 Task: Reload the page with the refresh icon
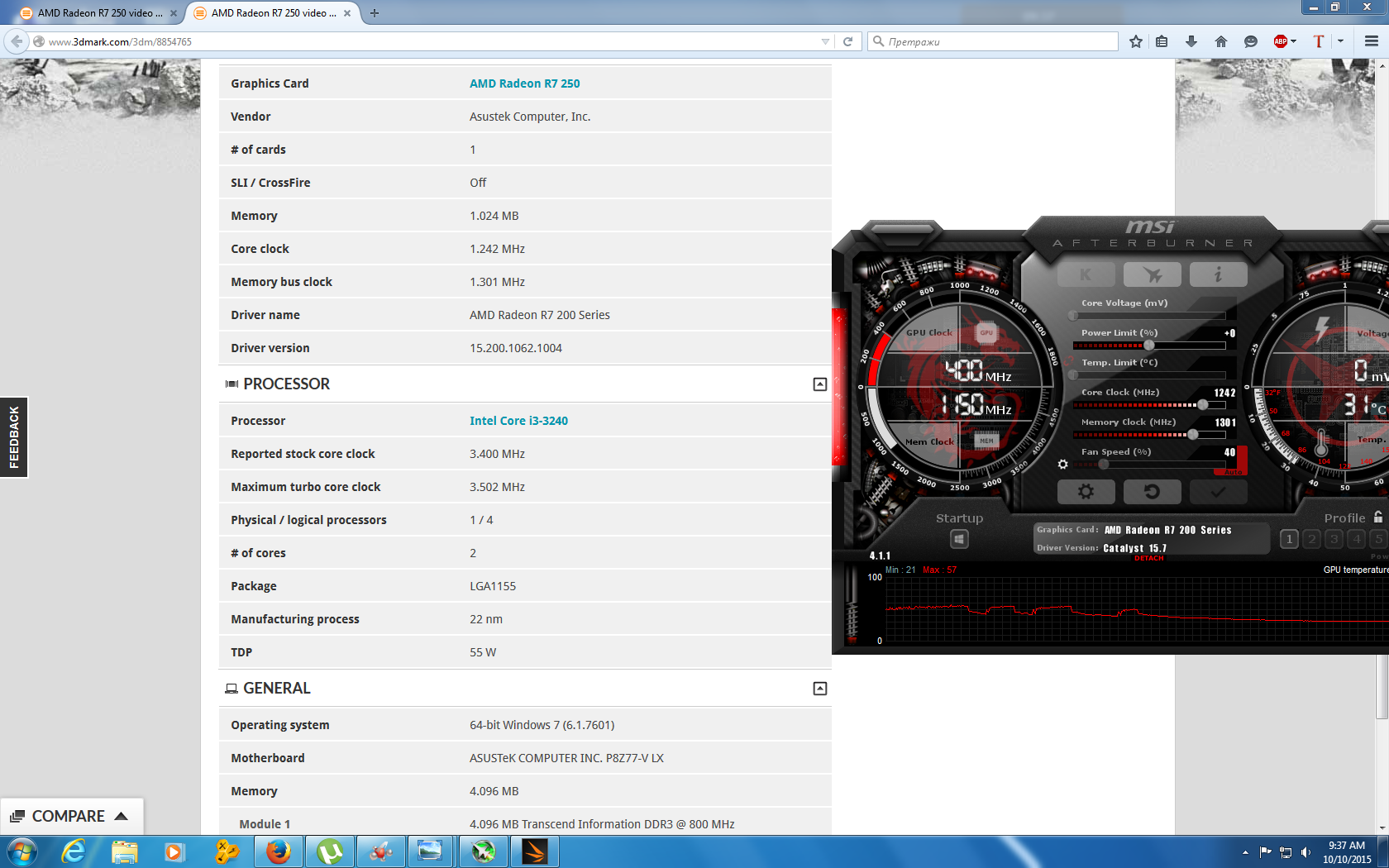(847, 41)
